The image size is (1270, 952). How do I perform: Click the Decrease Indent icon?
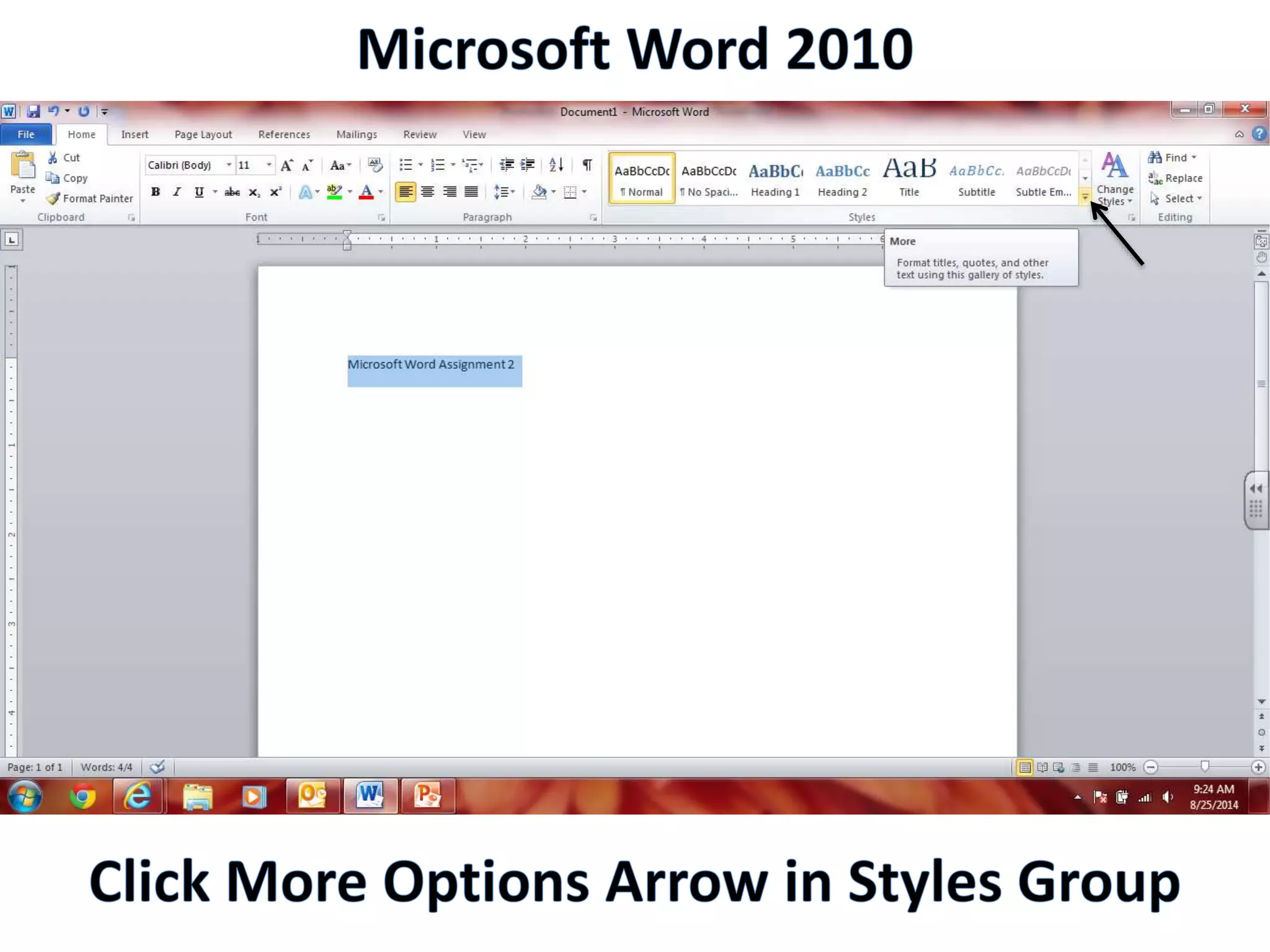(x=507, y=165)
